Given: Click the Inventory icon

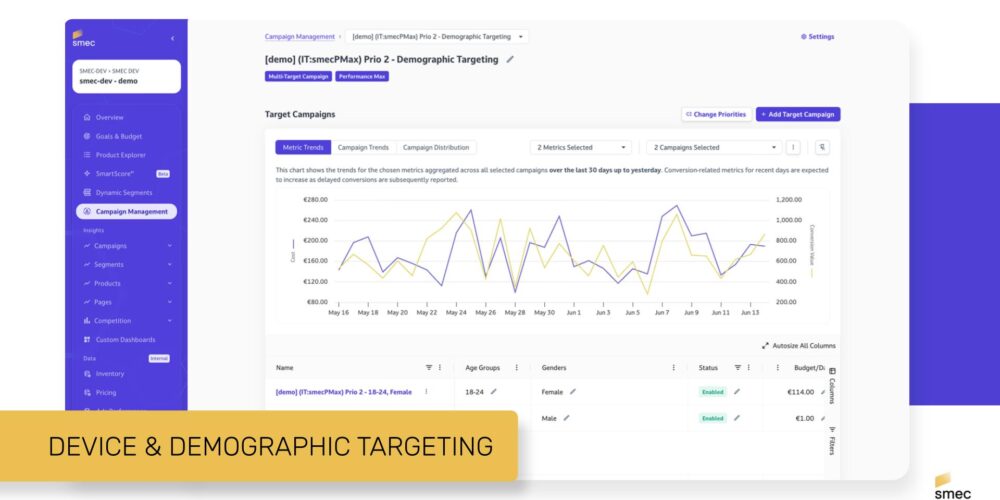Looking at the screenshot, I should pos(87,374).
